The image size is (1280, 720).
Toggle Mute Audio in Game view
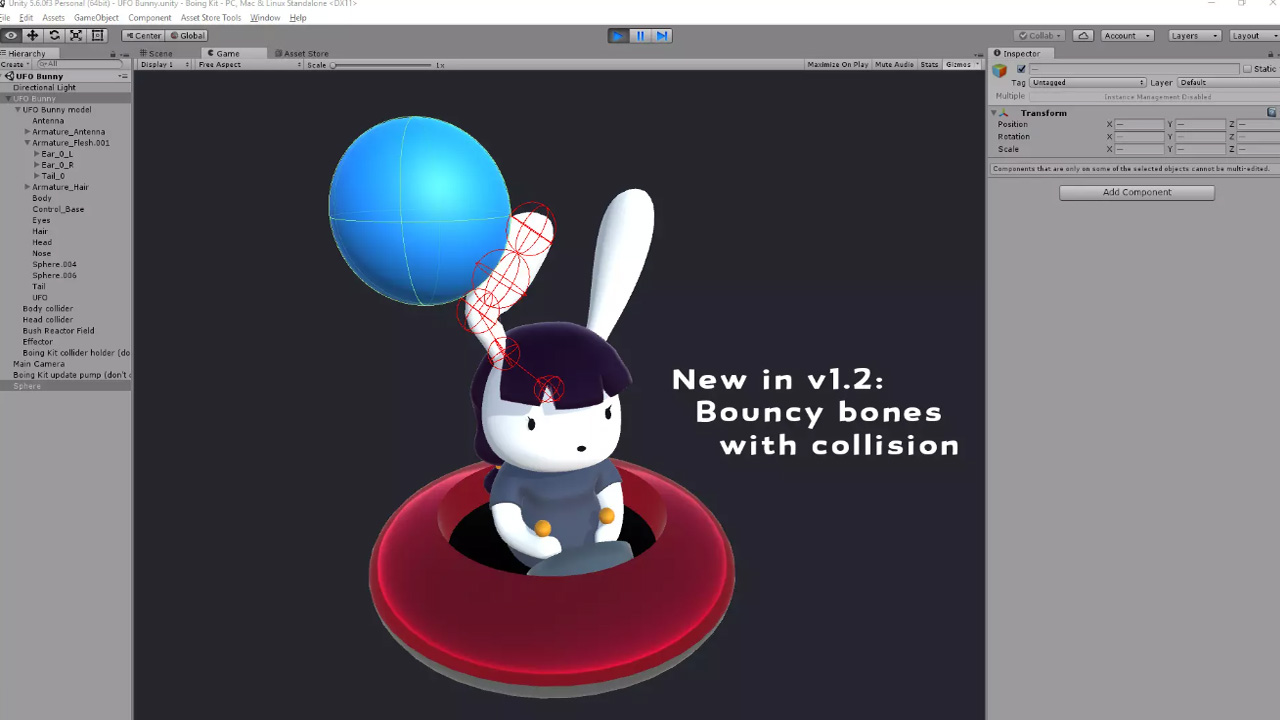[894, 65]
